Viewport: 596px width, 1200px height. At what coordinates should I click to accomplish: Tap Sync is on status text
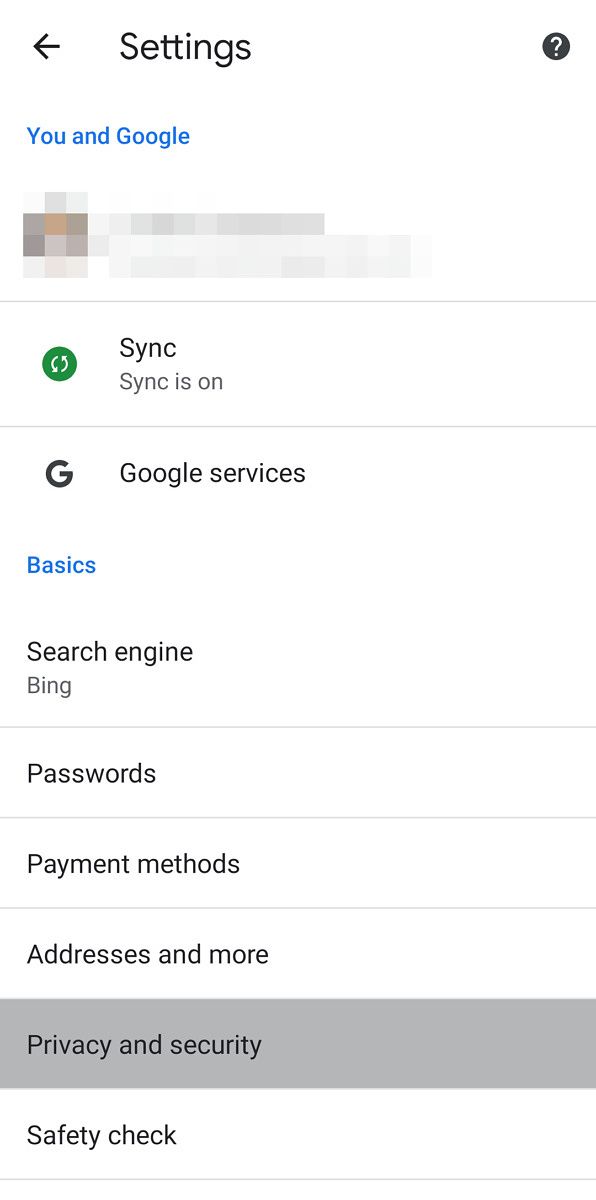(x=171, y=381)
